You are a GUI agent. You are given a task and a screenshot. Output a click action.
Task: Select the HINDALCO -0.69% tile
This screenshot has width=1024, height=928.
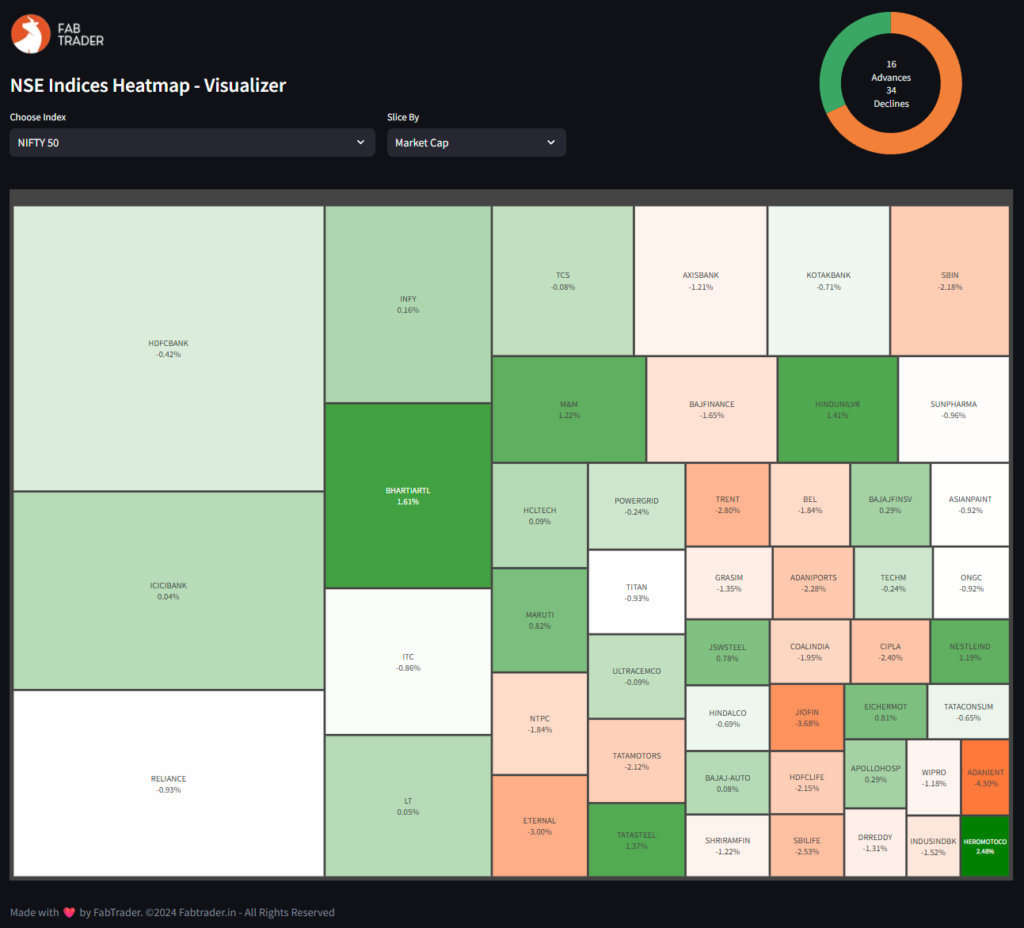[728, 718]
